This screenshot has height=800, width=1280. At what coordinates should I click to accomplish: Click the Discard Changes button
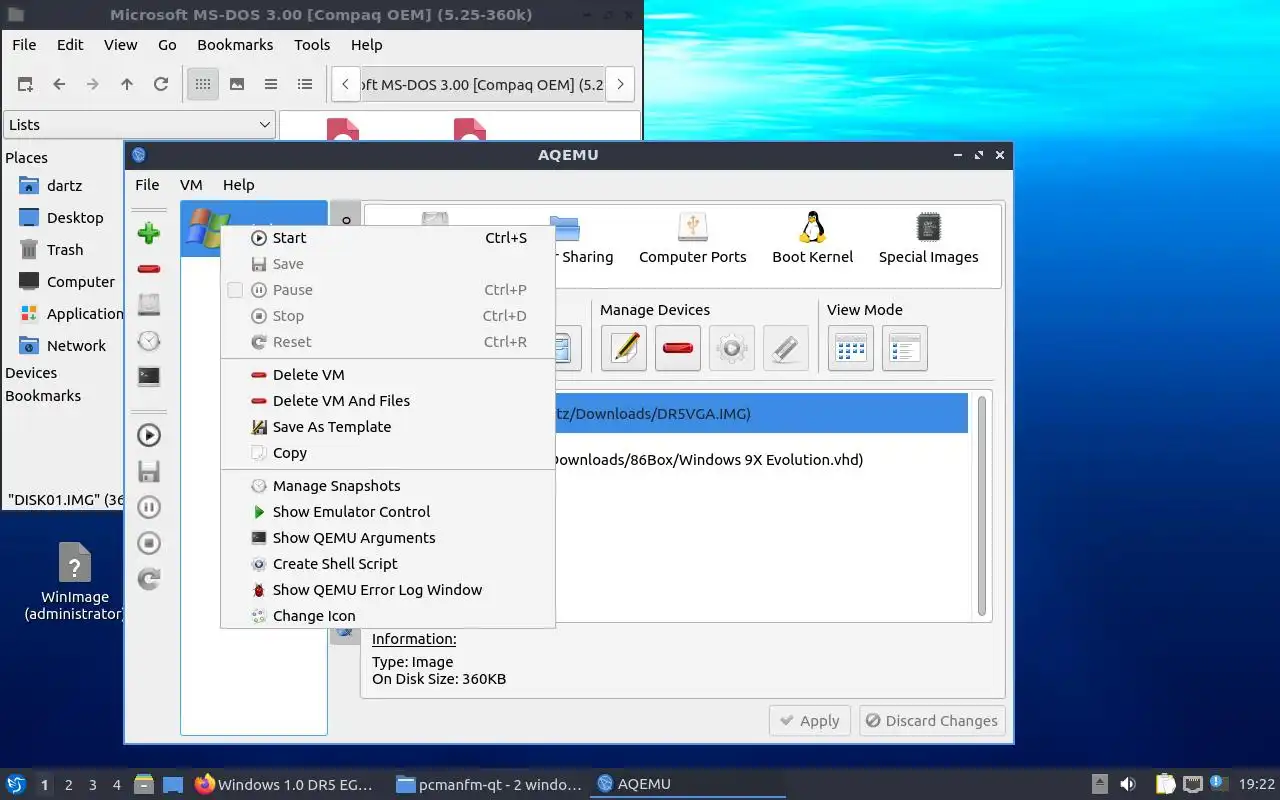[932, 721]
